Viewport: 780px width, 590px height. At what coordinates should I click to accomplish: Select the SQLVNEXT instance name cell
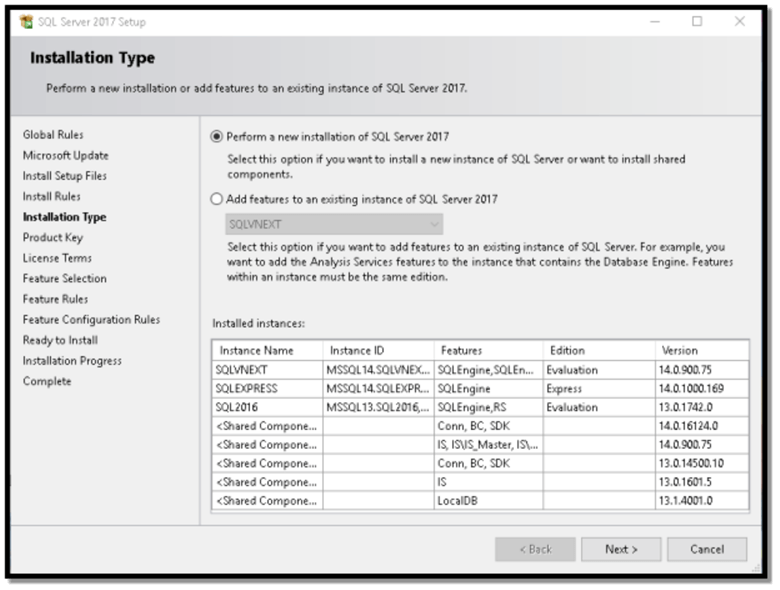[268, 370]
